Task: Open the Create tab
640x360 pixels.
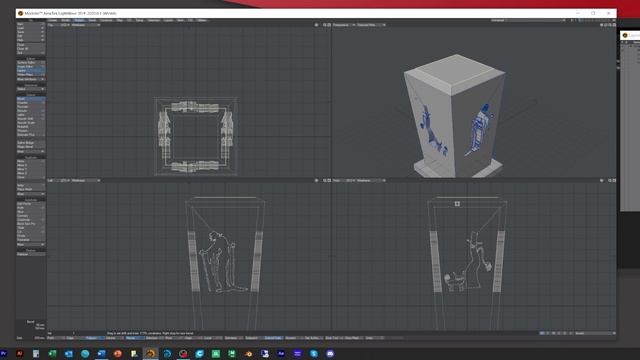Action: [52, 20]
